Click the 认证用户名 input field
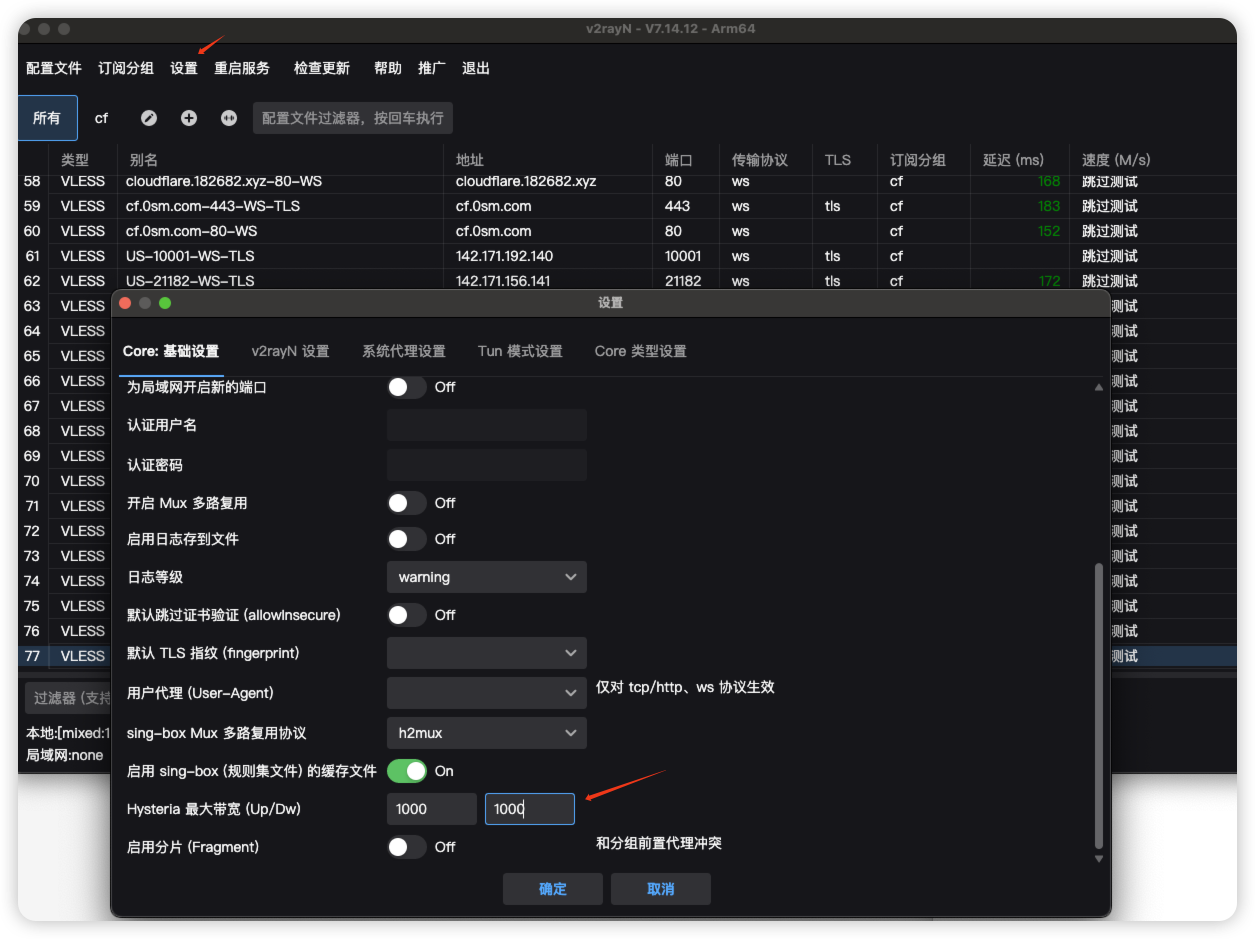 pyautogui.click(x=486, y=425)
